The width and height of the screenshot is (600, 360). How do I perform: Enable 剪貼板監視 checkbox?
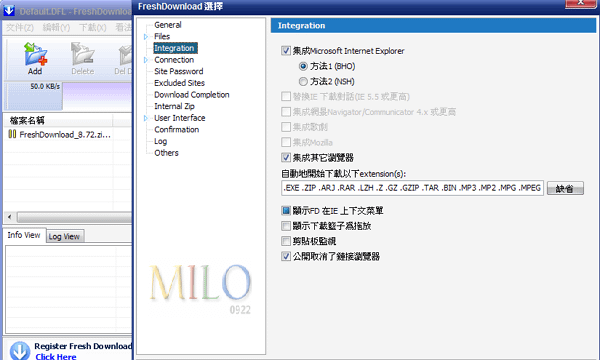pyautogui.click(x=286, y=241)
